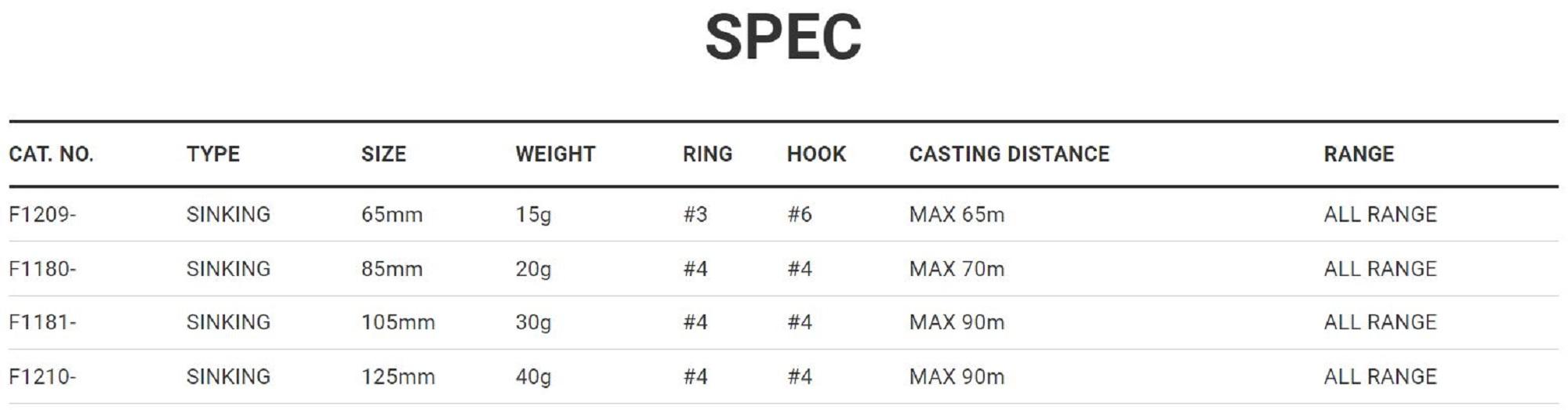
Task: Click the CASTING DISTANCE column header
Action: 1009,154
